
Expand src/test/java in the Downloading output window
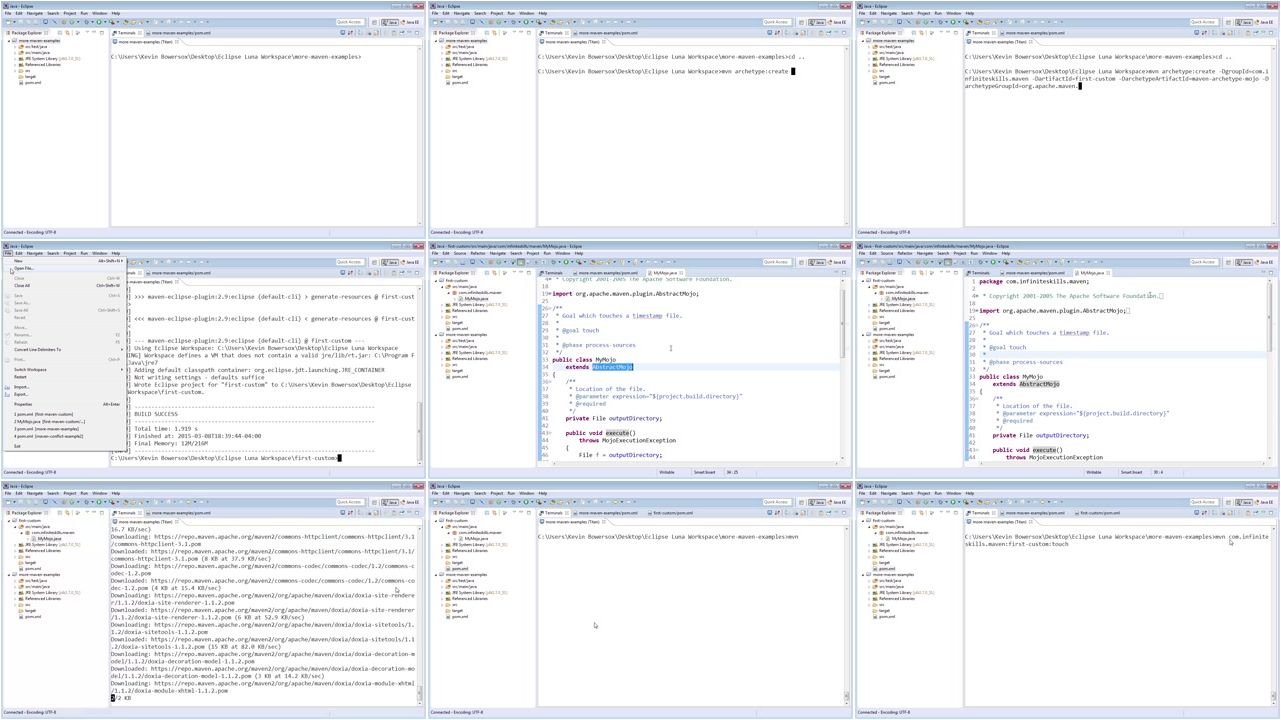point(16,581)
